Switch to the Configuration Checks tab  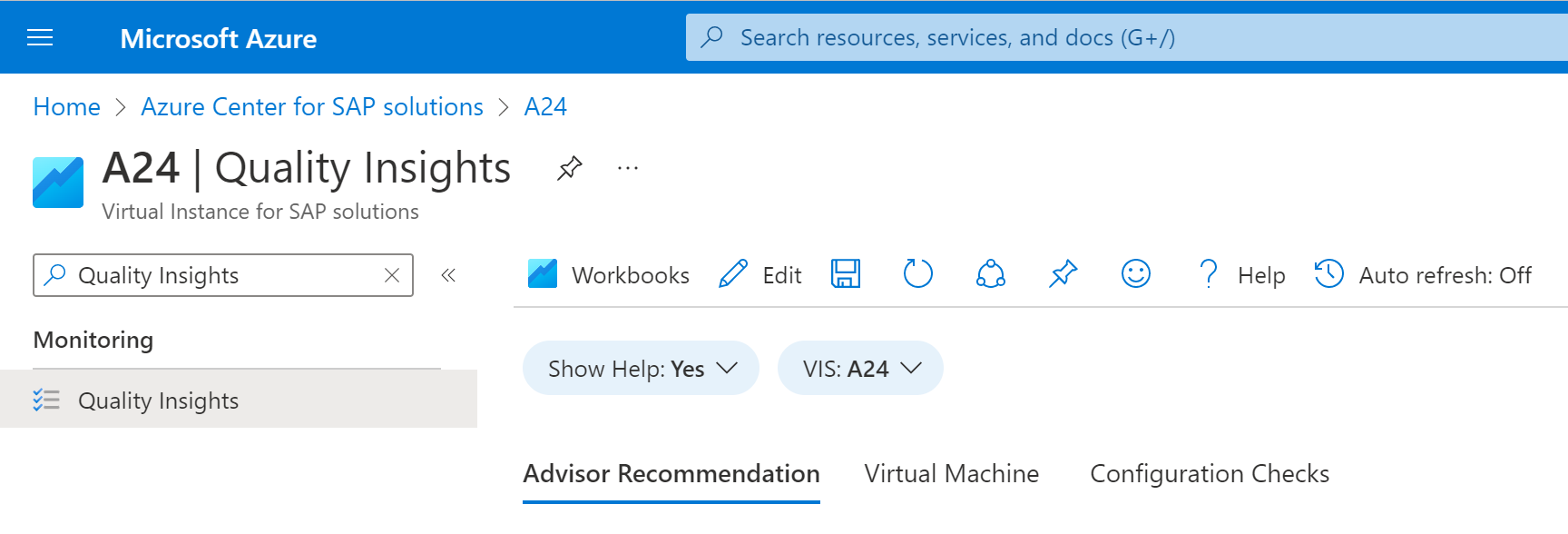click(x=1209, y=474)
